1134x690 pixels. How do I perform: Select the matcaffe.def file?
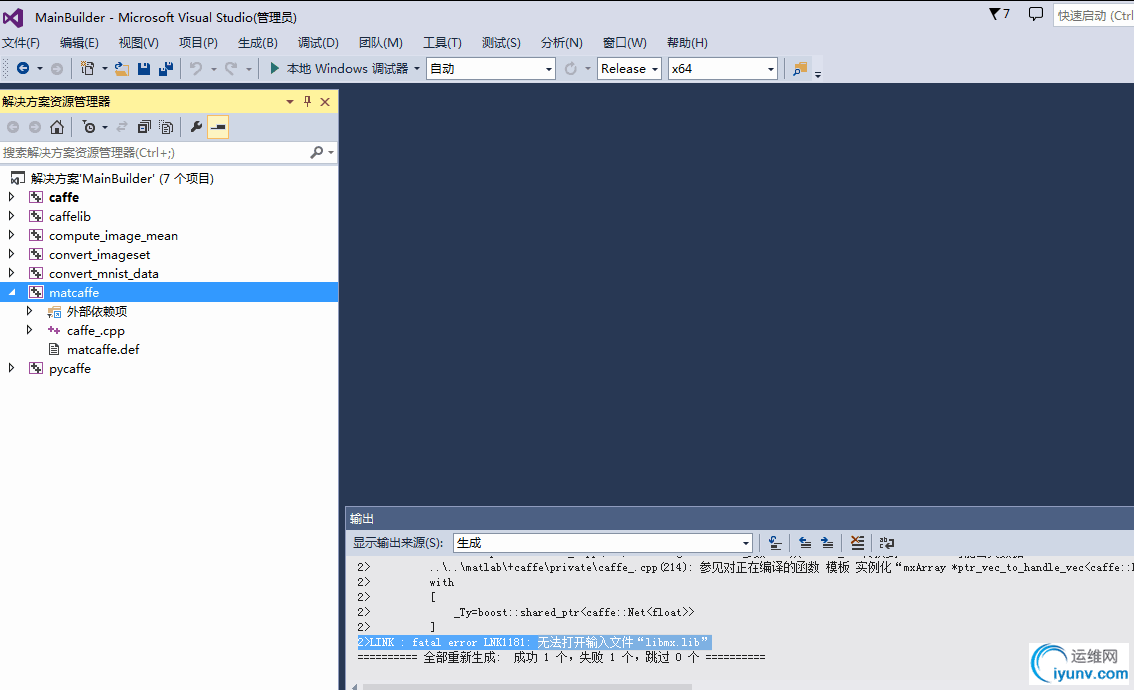[x=102, y=349]
